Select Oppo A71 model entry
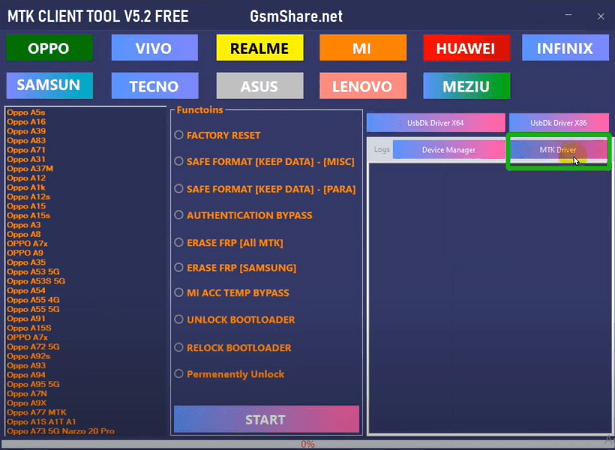The image size is (615, 450). coord(26,150)
